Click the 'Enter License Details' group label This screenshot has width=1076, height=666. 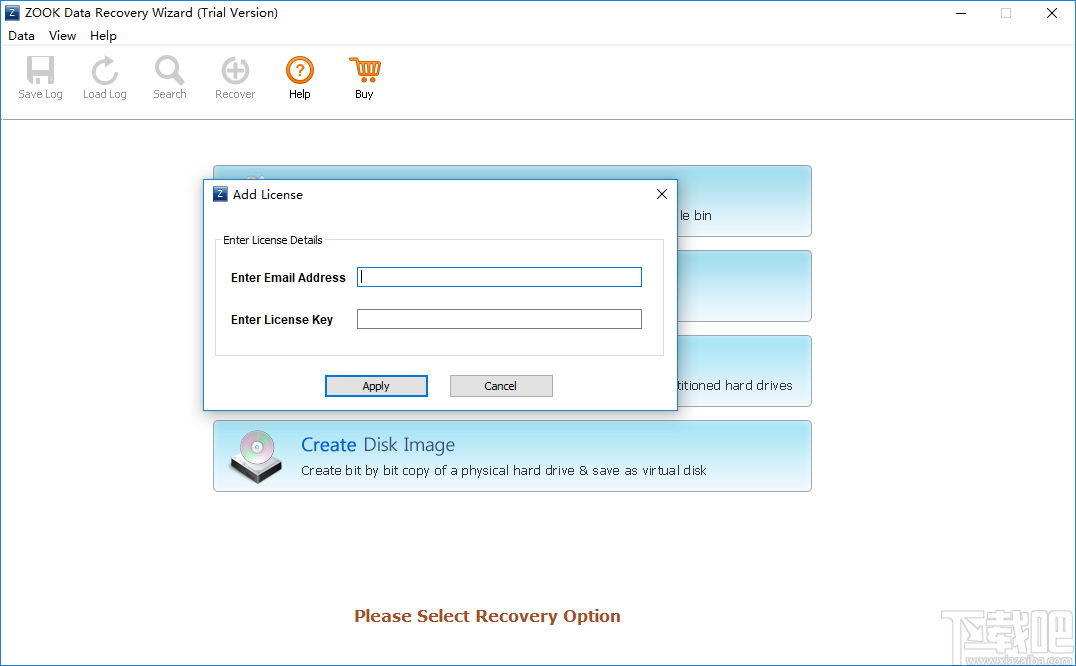coord(272,240)
